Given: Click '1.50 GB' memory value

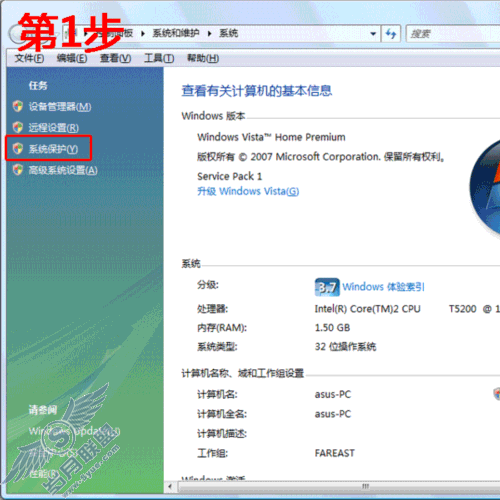Looking at the screenshot, I should pos(332,328).
